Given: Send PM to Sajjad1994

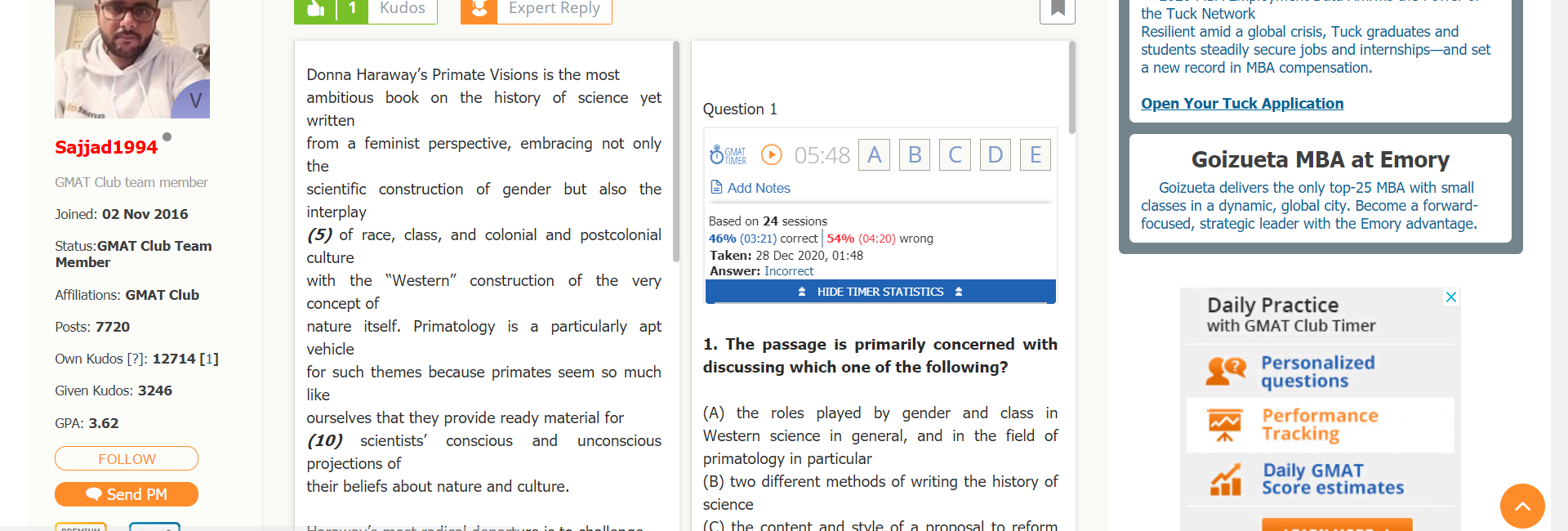Looking at the screenshot, I should pos(127,494).
